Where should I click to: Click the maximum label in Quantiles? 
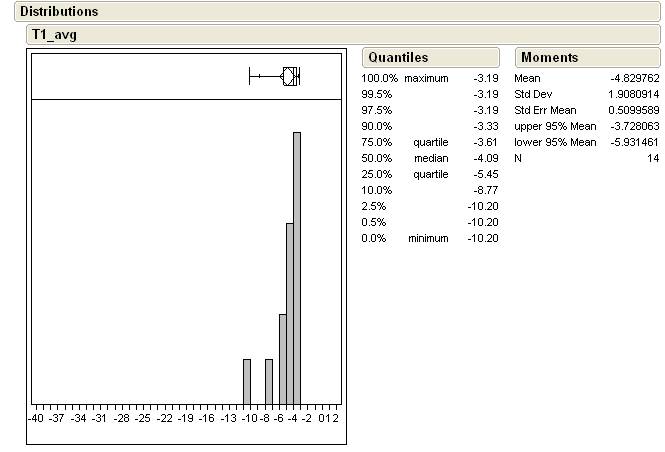427,78
